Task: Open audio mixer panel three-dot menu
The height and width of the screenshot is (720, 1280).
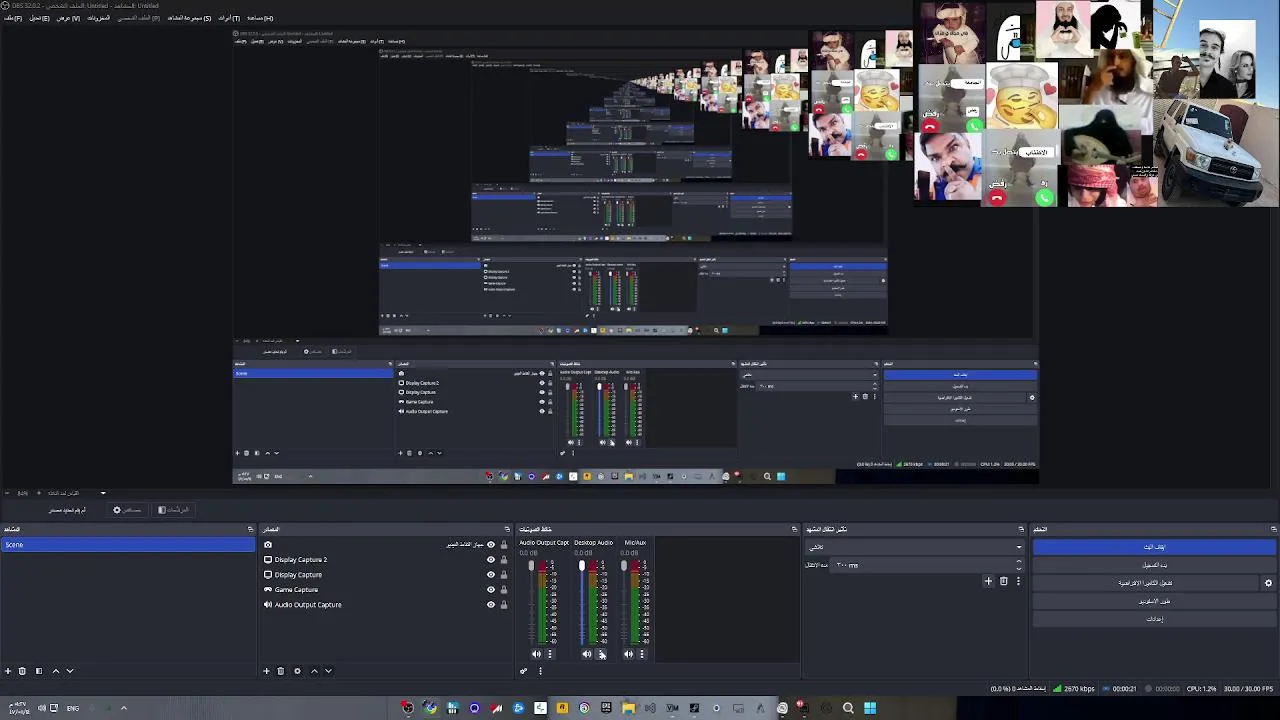Action: coord(540,671)
